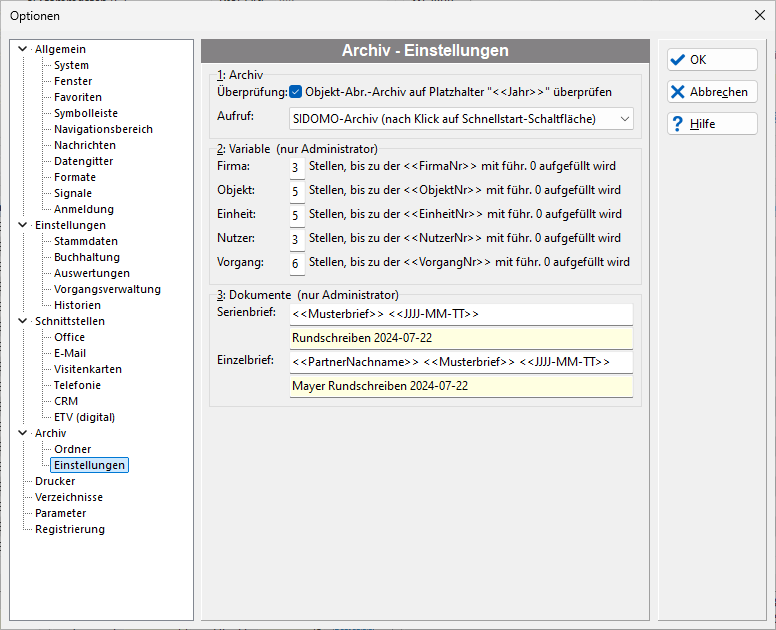Uncheck Objekt-Abr.-Archiv Platzhalter überprüfen checkbox
776x630 pixels.
tap(295, 92)
